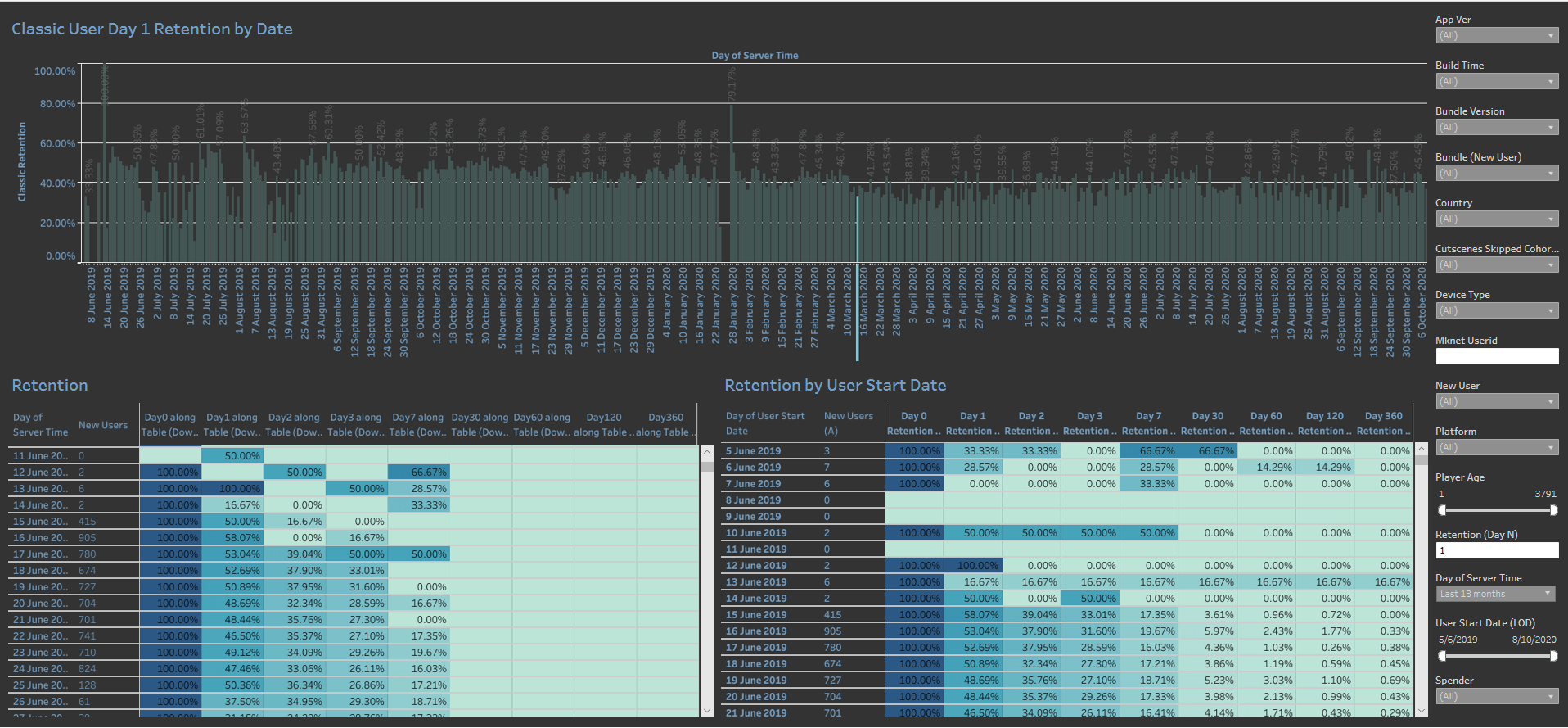Click the 905 new users cell for 16 June 20..

[88, 537]
